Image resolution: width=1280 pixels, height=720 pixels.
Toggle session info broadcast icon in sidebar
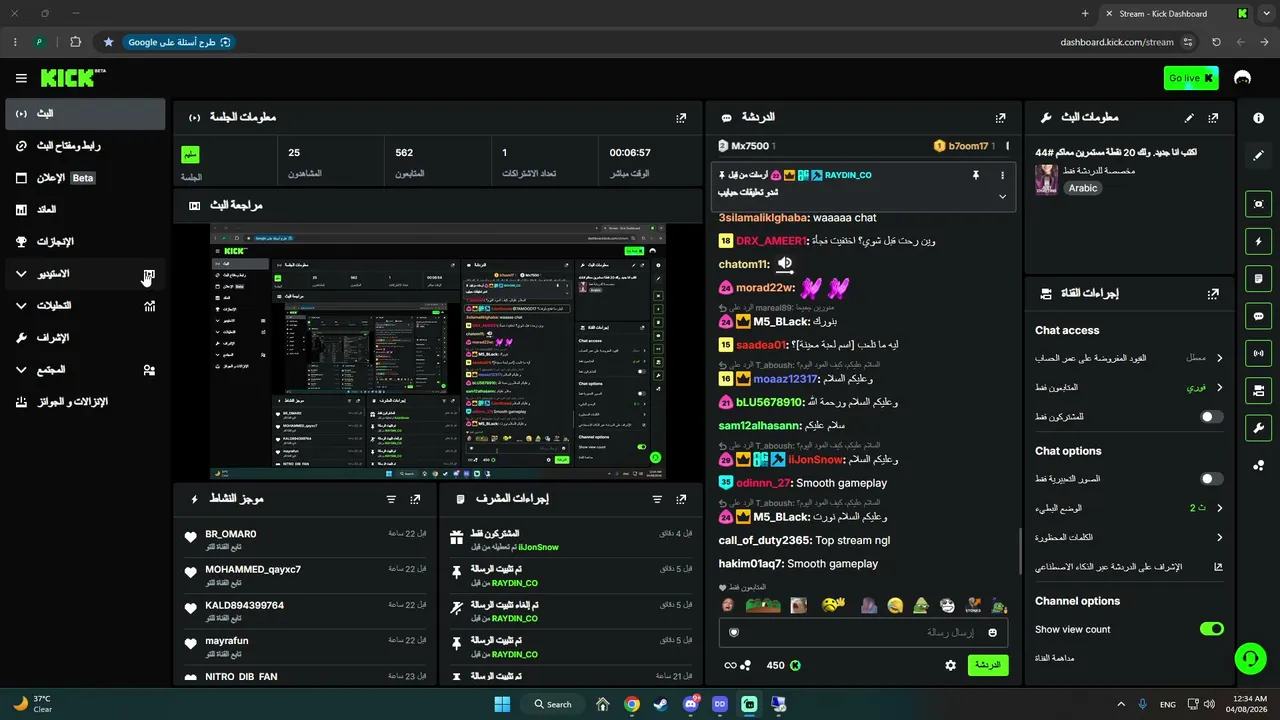[x=1259, y=353]
